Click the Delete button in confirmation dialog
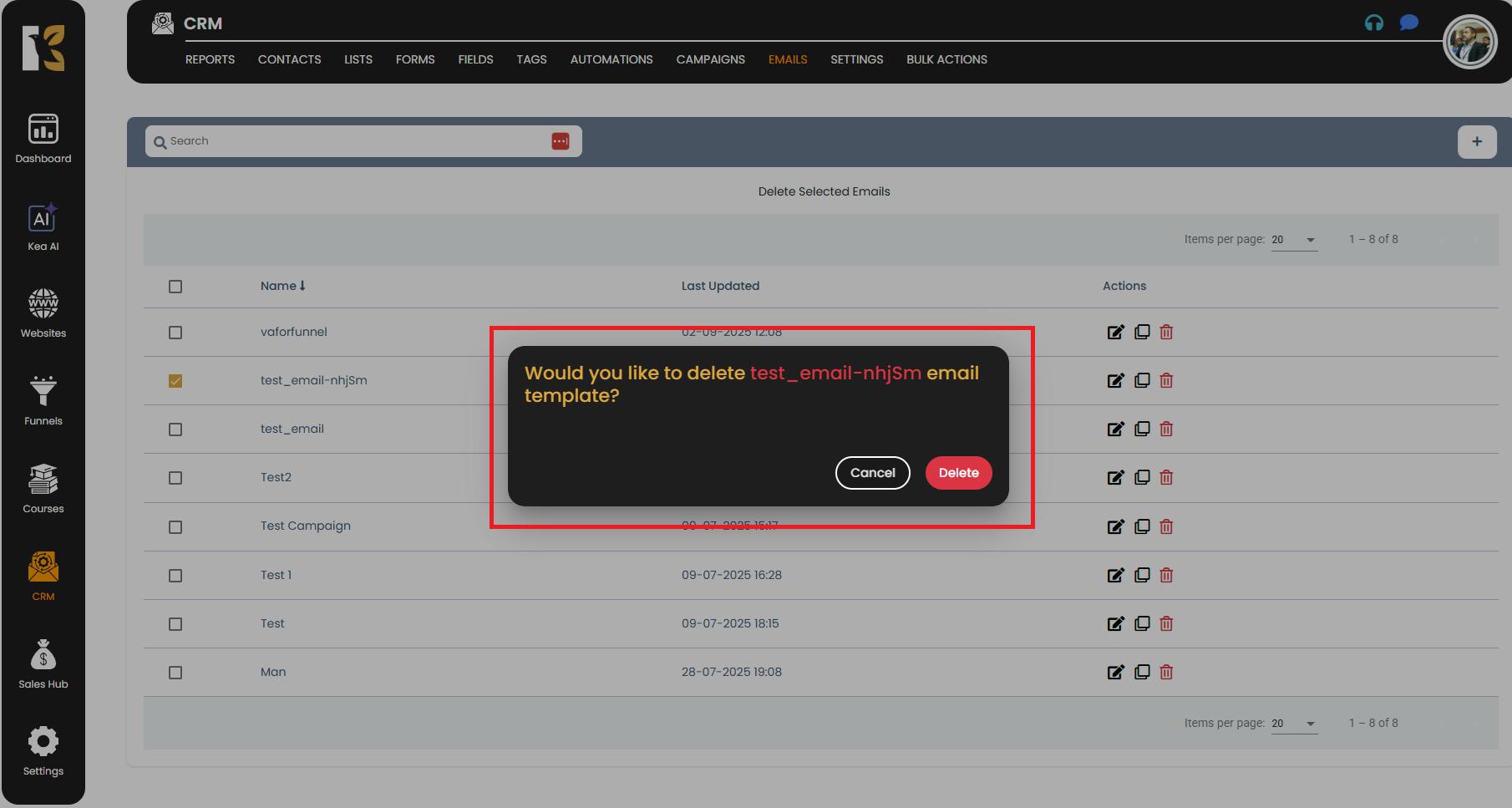1512x808 pixels. pyautogui.click(x=958, y=473)
